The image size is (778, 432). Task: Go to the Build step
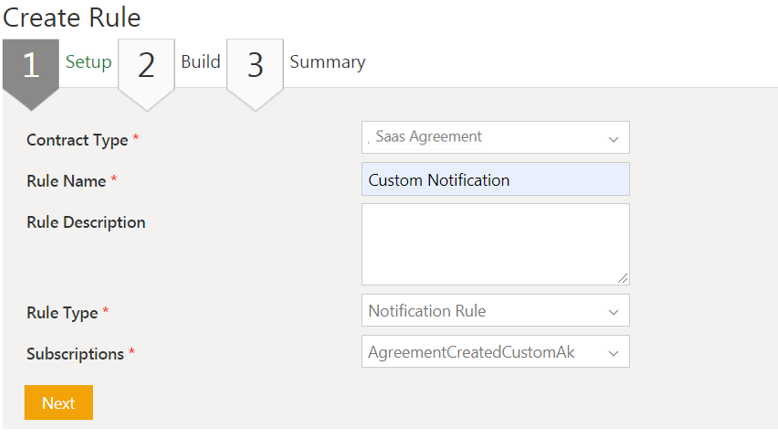(200, 62)
